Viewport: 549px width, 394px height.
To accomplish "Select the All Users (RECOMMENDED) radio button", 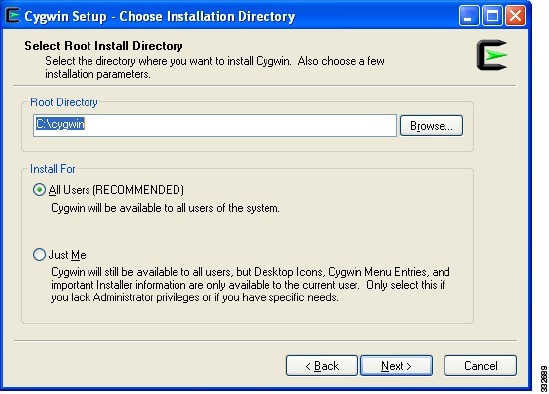I will pos(39,189).
